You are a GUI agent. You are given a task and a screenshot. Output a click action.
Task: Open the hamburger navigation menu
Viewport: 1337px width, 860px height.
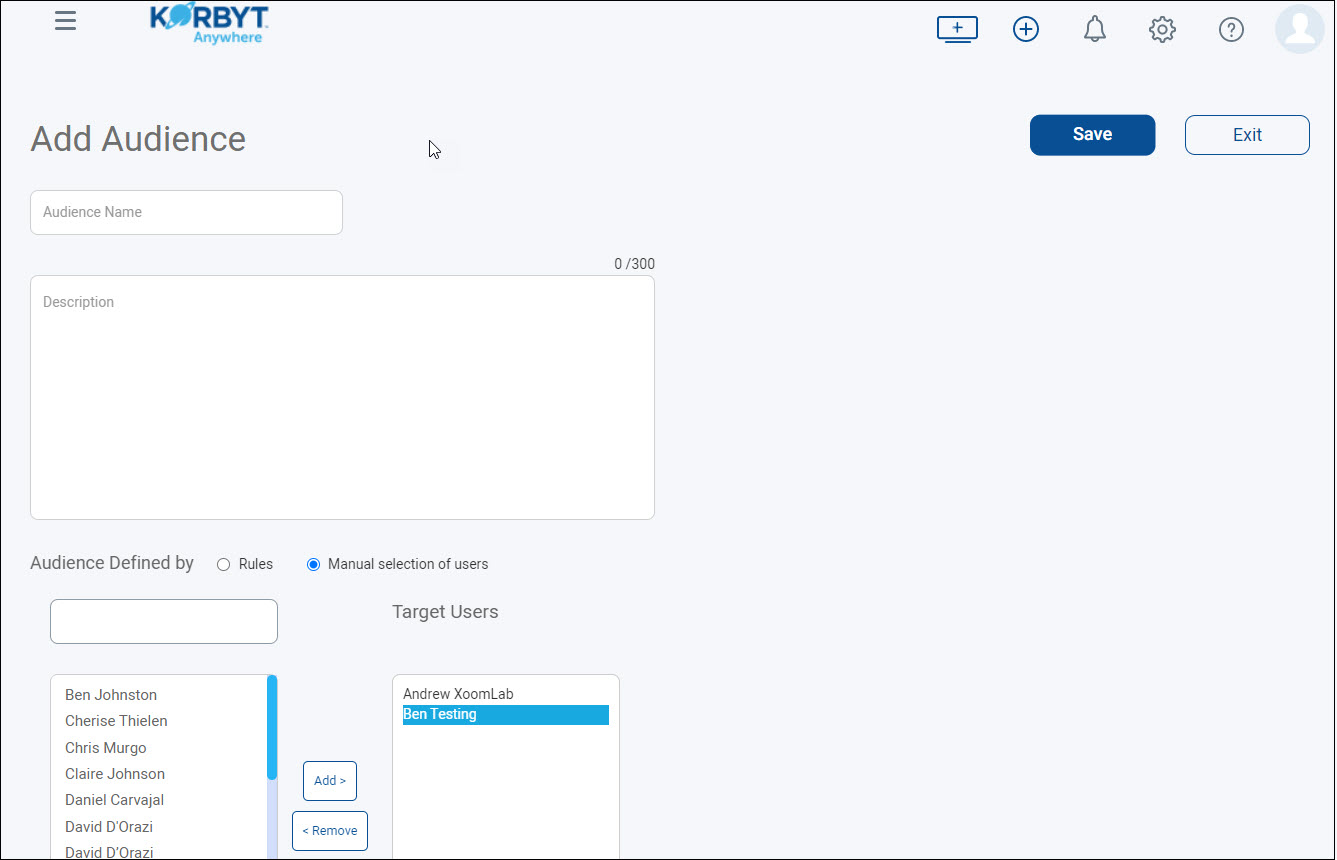click(x=65, y=21)
